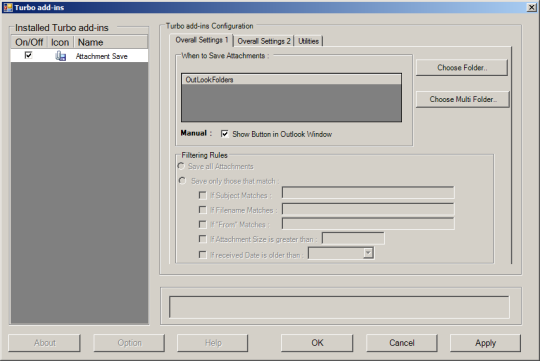Toggle the Attachment Save On/Off checkbox
This screenshot has width=540, height=361.
28,55
